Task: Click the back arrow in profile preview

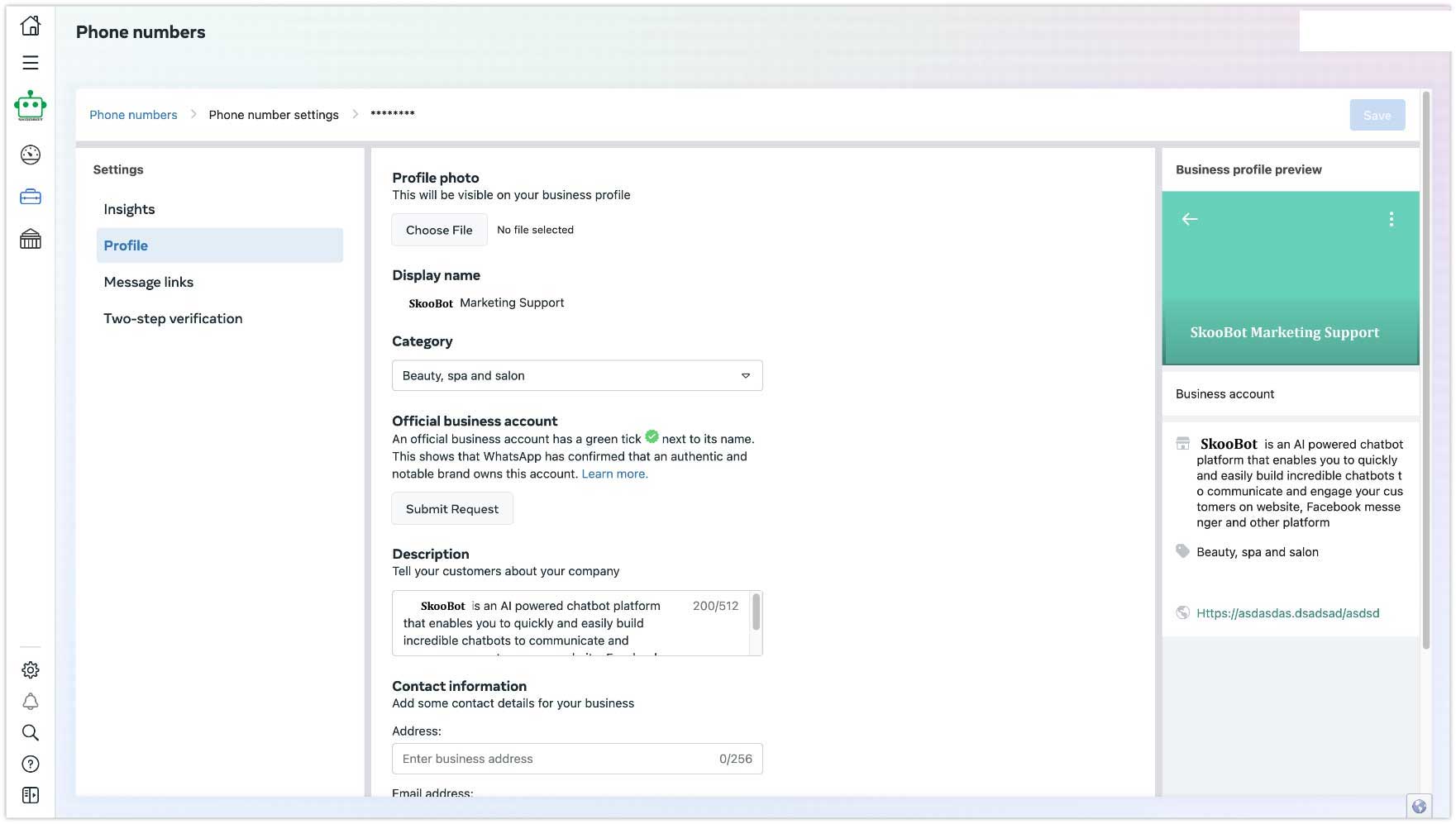Action: tap(1190, 219)
